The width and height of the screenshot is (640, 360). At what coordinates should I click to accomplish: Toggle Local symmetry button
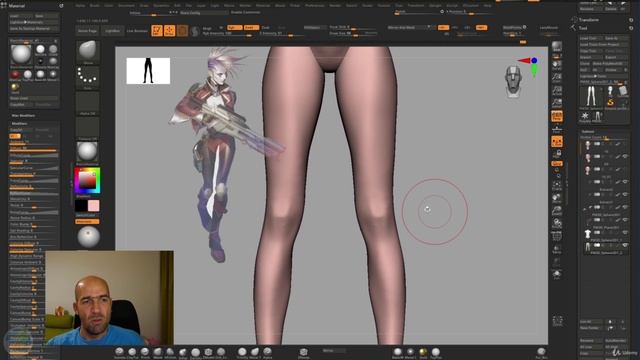[x=557, y=141]
